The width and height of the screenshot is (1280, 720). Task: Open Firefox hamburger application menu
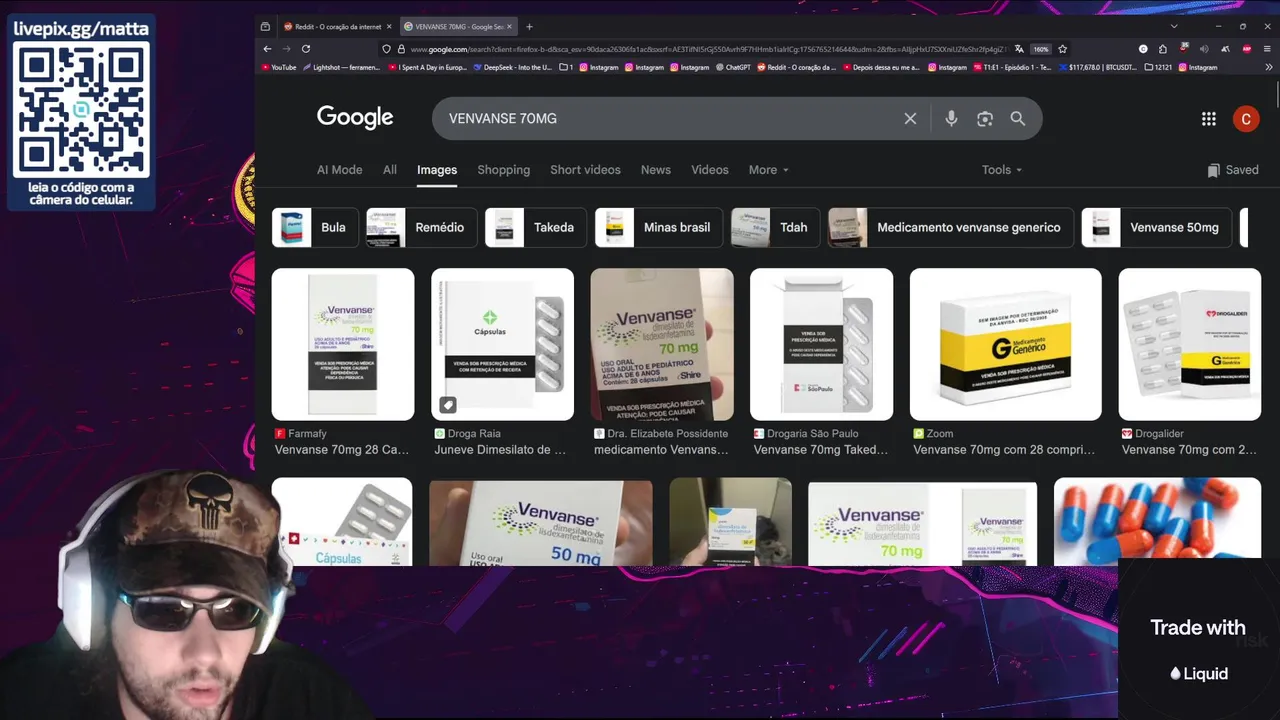[x=1267, y=48]
